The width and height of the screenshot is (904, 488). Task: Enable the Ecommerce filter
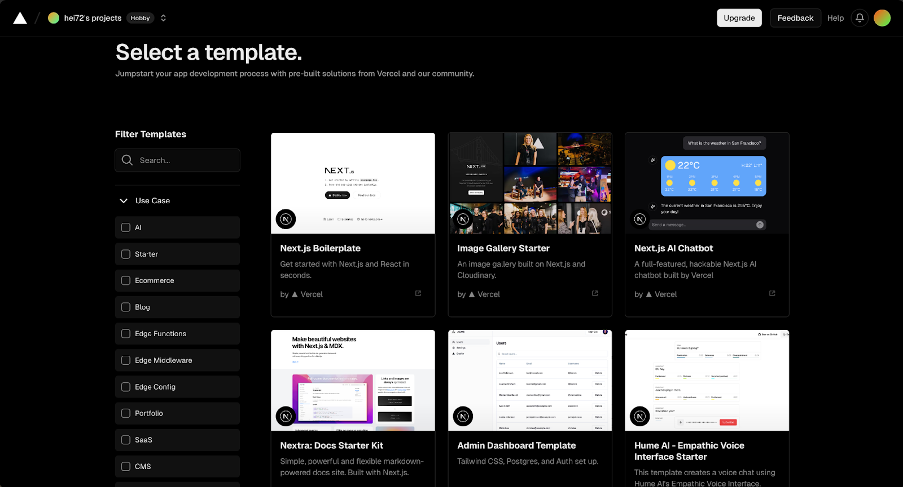click(126, 280)
